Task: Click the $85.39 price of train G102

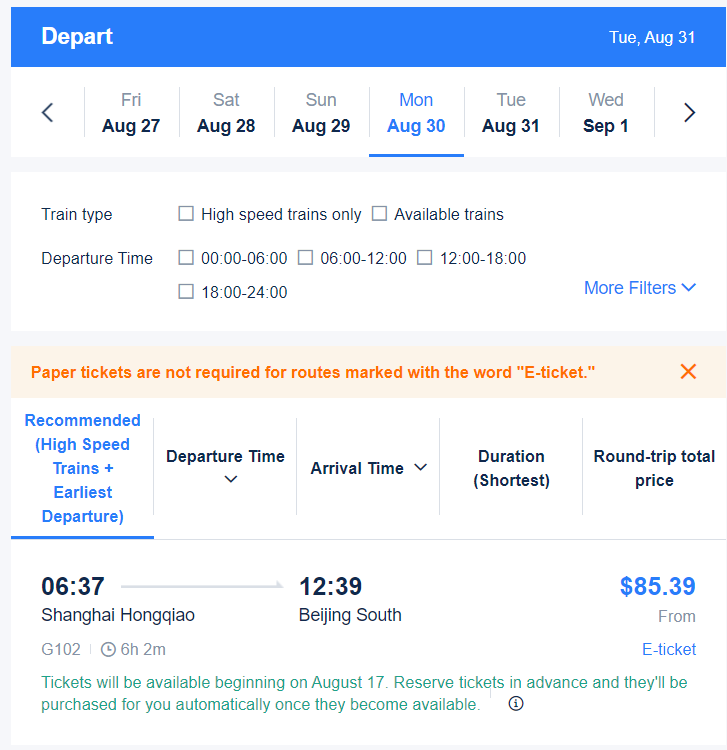Action: pos(657,586)
